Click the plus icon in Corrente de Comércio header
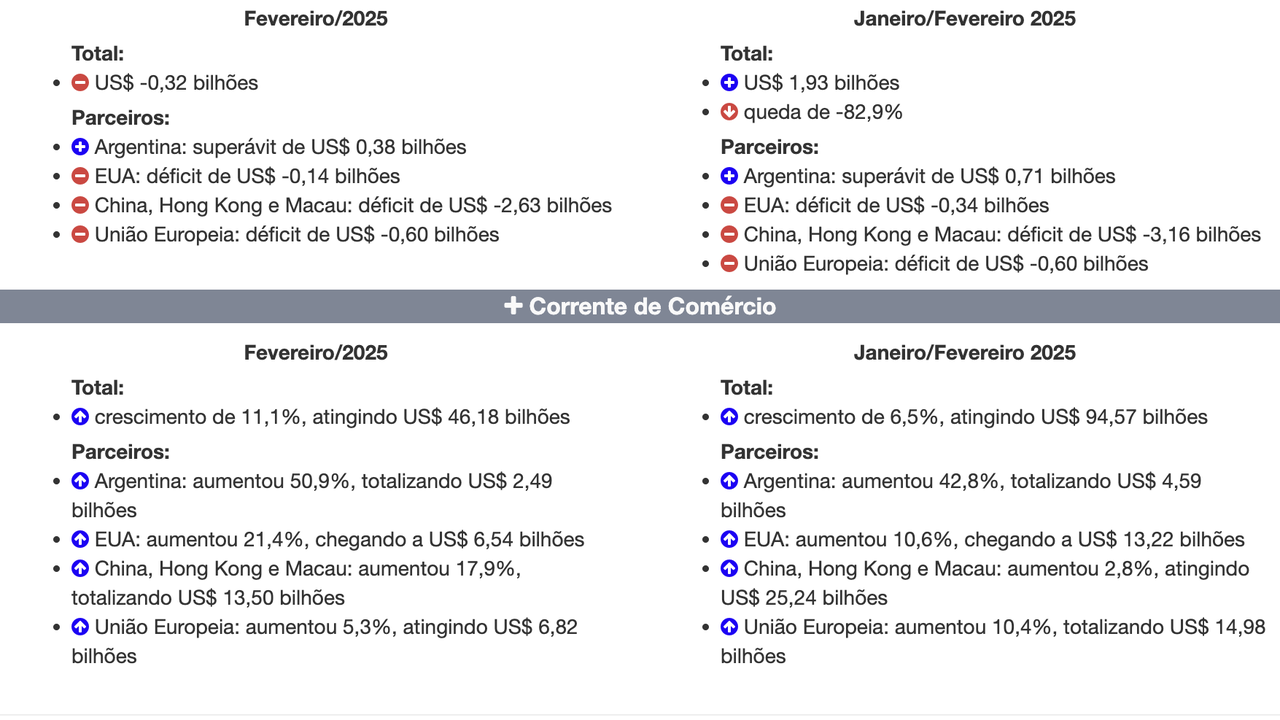Image resolution: width=1280 pixels, height=720 pixels. coord(513,306)
